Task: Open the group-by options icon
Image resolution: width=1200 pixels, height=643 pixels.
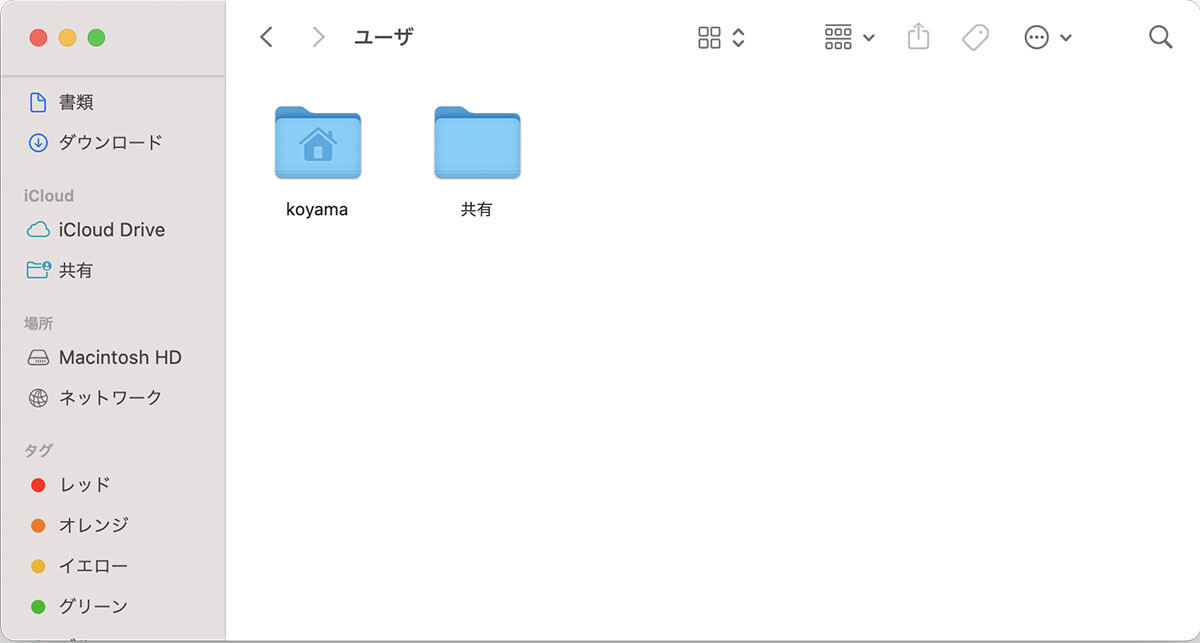Action: [x=838, y=38]
